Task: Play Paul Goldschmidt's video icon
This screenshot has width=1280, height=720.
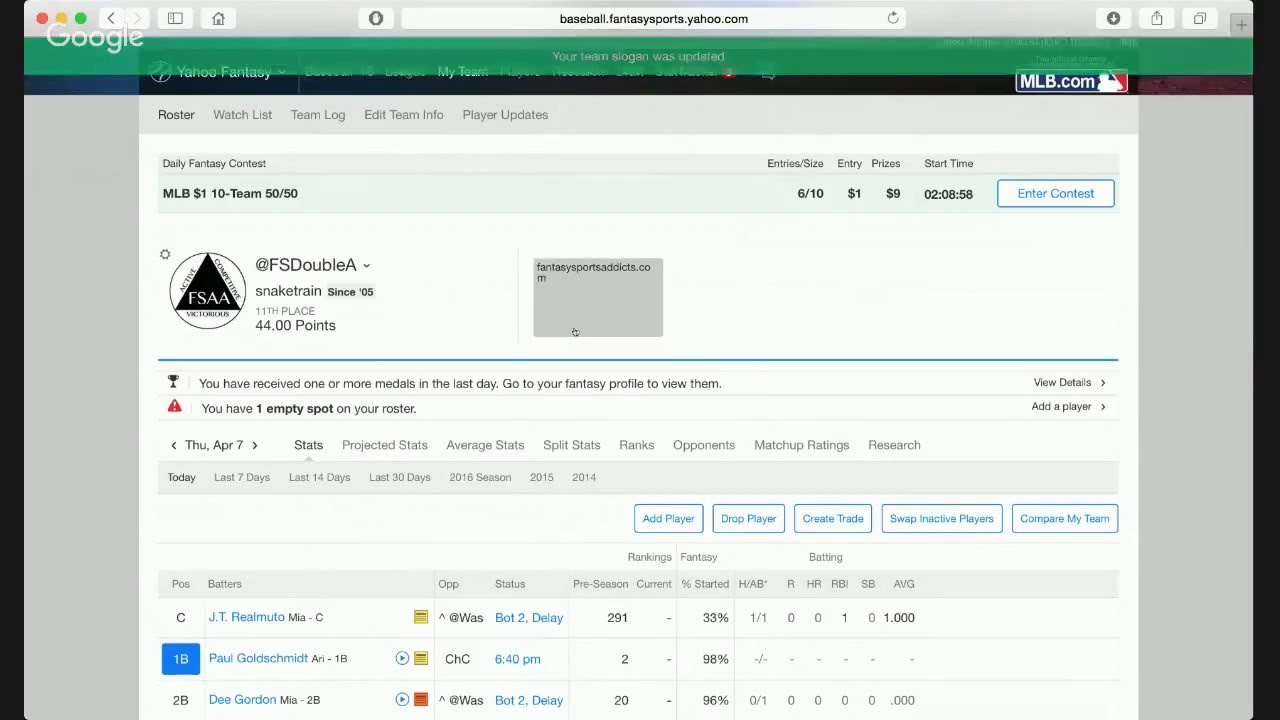Action: (402, 658)
